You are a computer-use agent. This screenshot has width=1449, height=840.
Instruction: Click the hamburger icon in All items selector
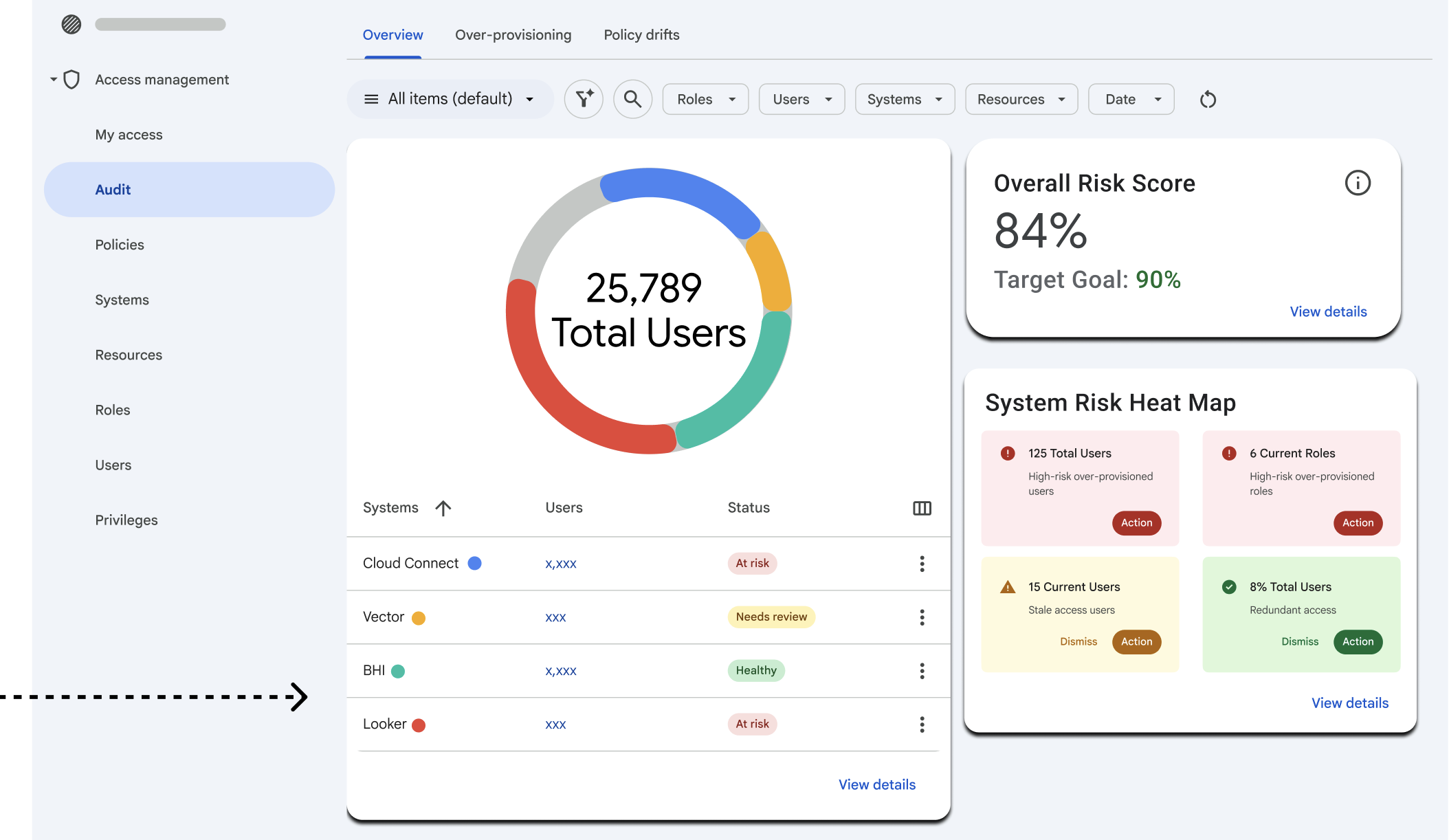371,99
